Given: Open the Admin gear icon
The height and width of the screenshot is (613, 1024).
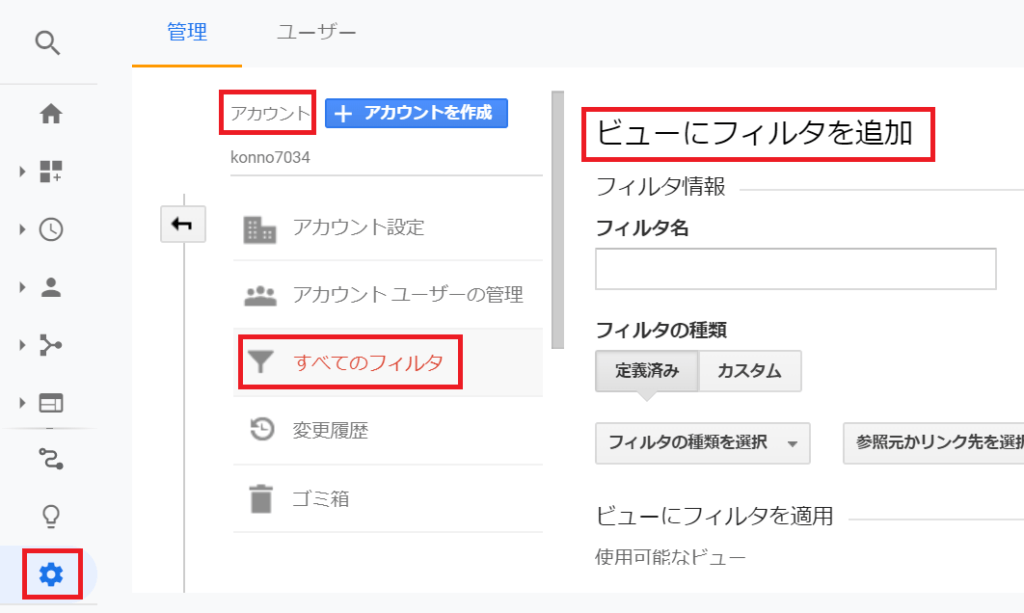Looking at the screenshot, I should click(x=51, y=574).
